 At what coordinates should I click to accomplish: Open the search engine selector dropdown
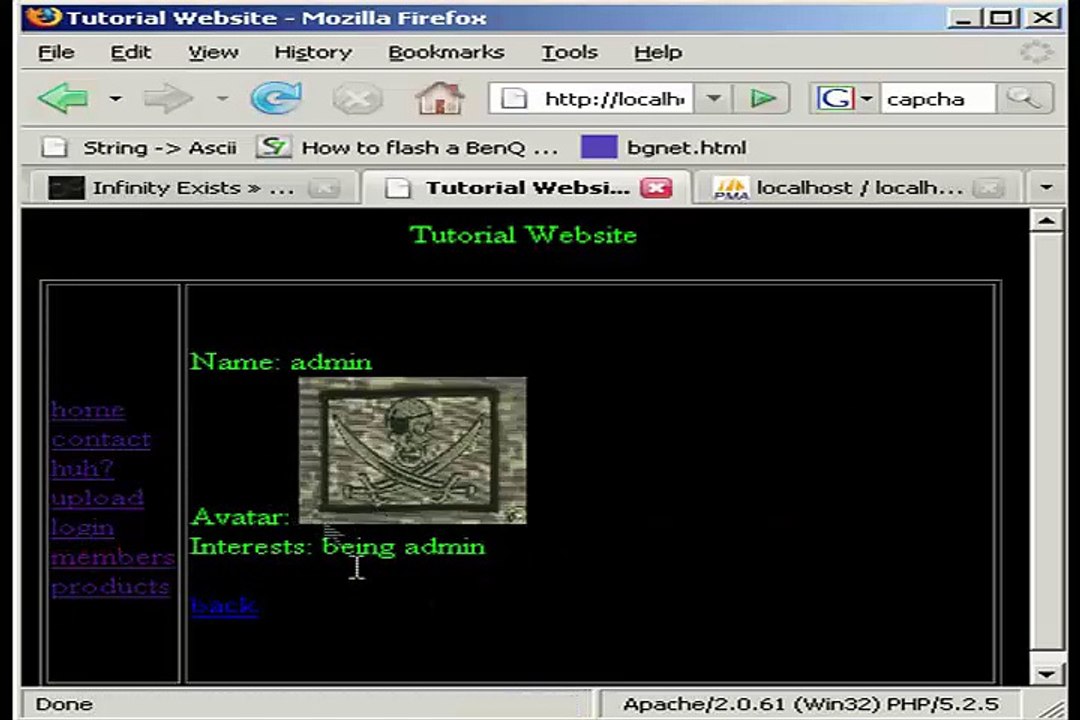(x=866, y=99)
